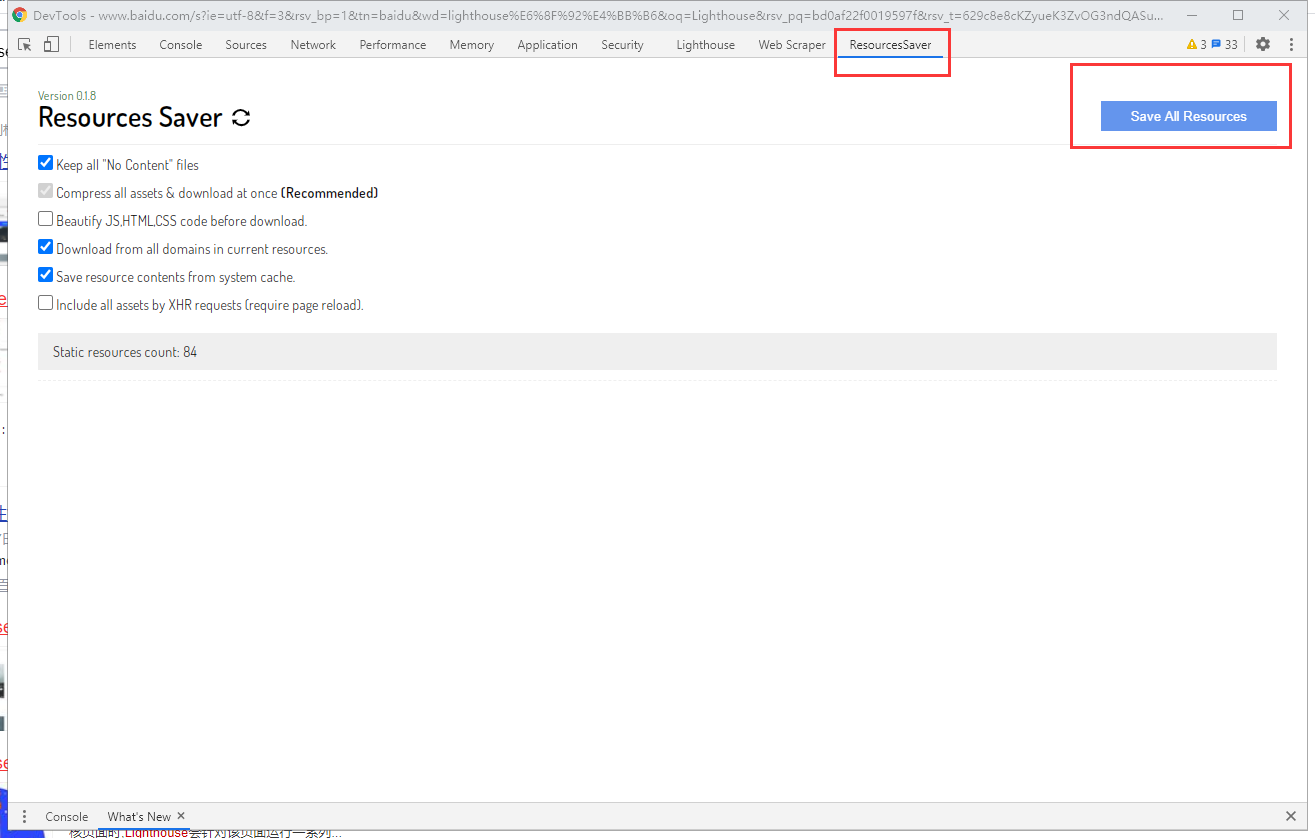Uncheck Save resource contents from system cache
Screen dimensions: 1315x838
point(45,275)
